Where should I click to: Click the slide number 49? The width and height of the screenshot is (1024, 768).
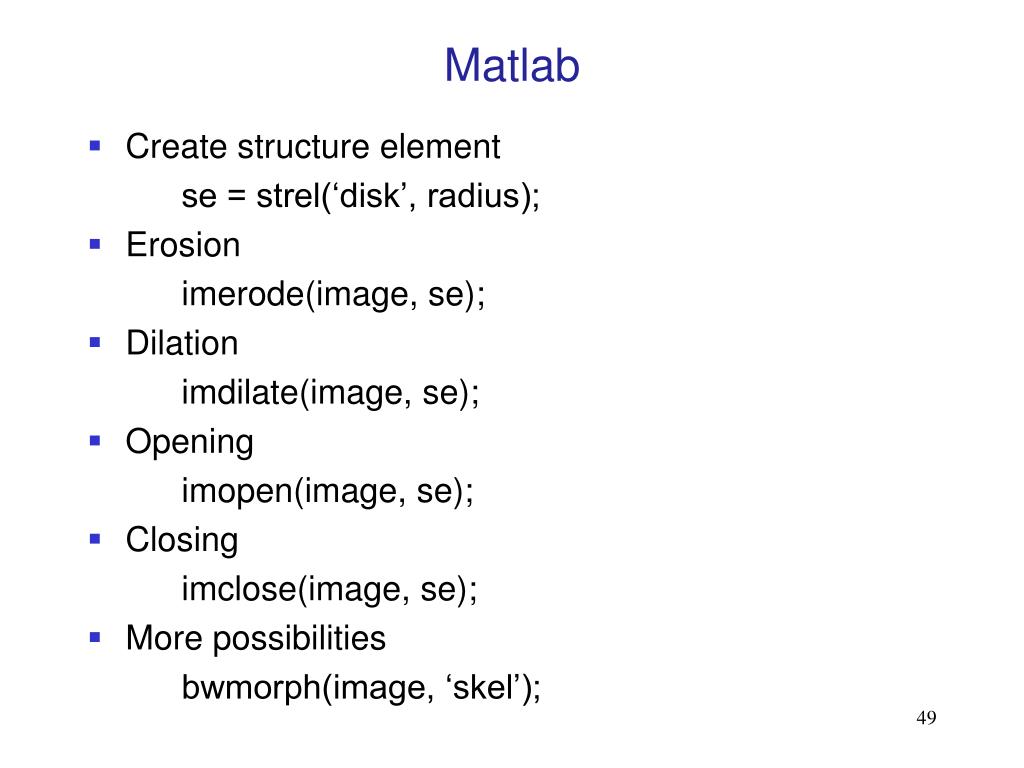pyautogui.click(x=926, y=718)
